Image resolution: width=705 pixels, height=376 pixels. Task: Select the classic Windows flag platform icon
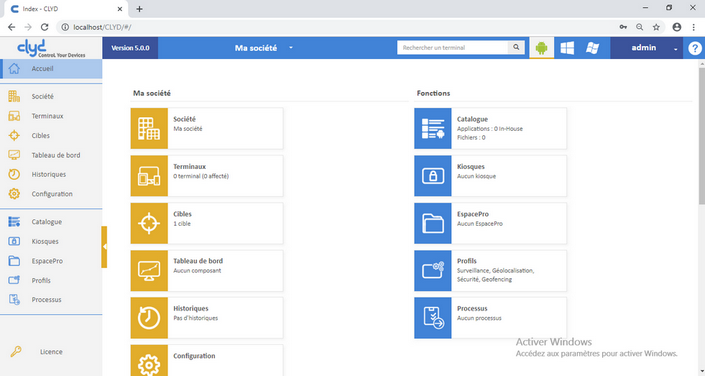tap(593, 48)
